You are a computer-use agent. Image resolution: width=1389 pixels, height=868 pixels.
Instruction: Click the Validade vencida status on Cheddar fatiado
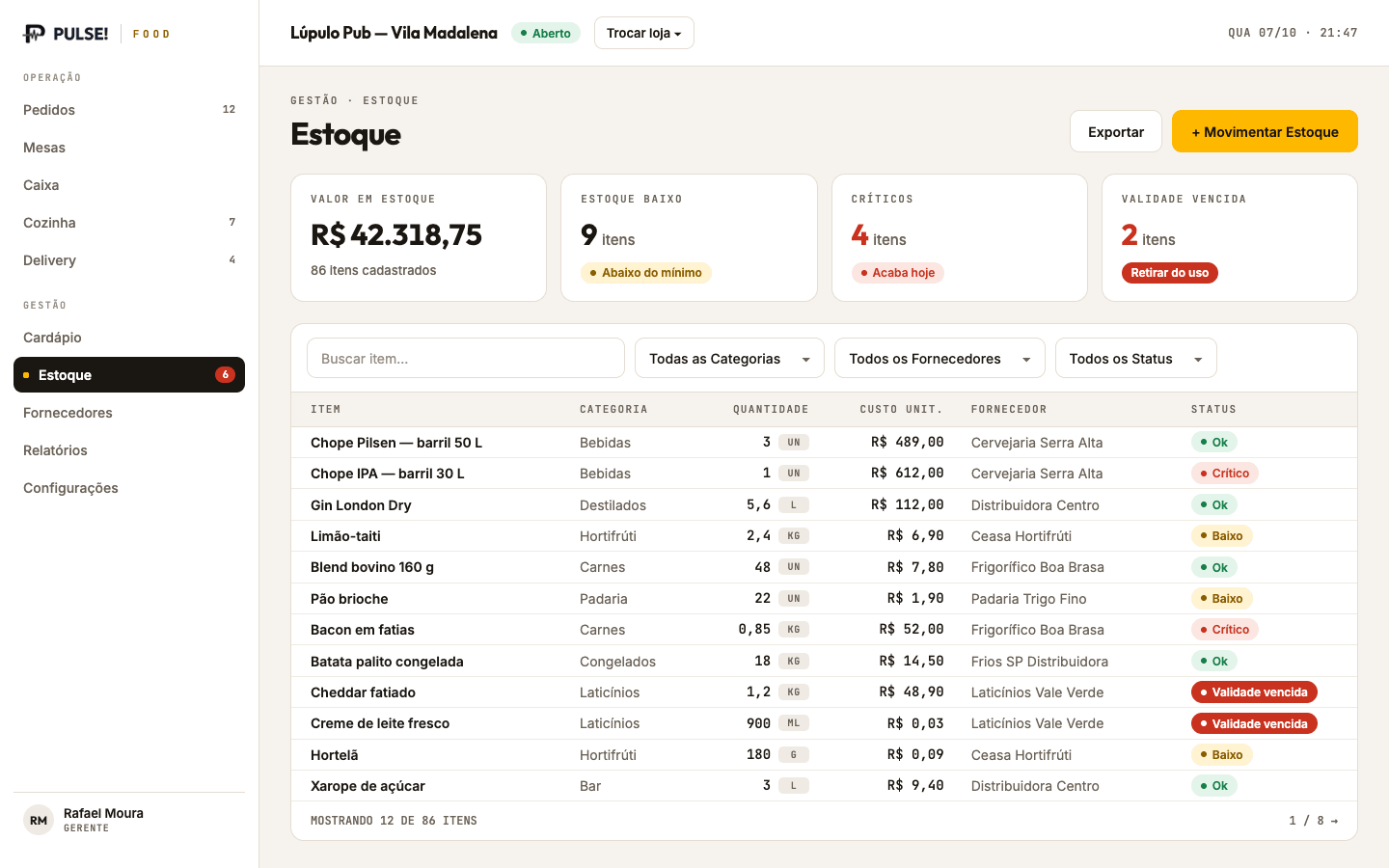coord(1254,692)
